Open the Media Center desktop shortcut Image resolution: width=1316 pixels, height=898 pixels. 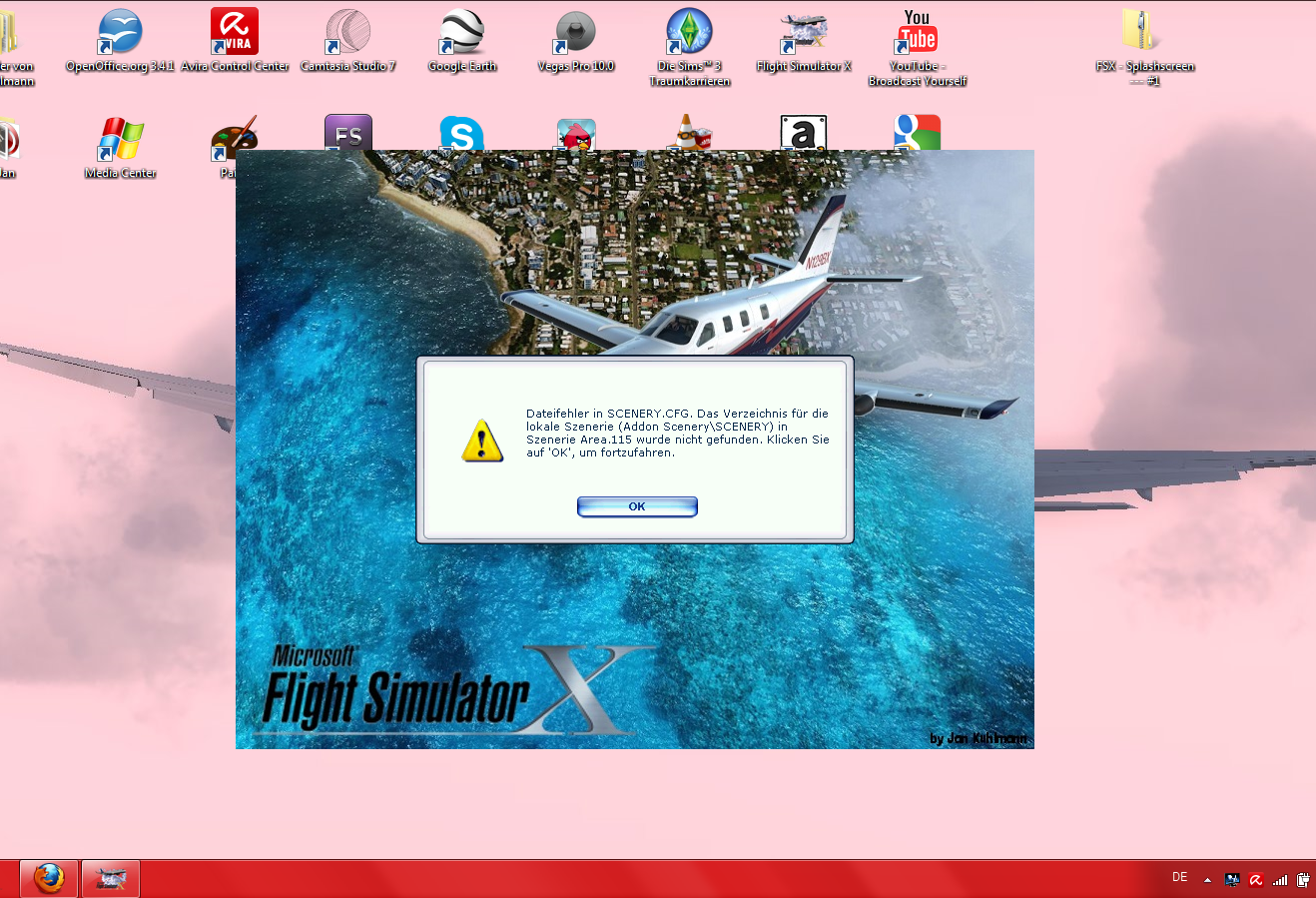coord(121,147)
